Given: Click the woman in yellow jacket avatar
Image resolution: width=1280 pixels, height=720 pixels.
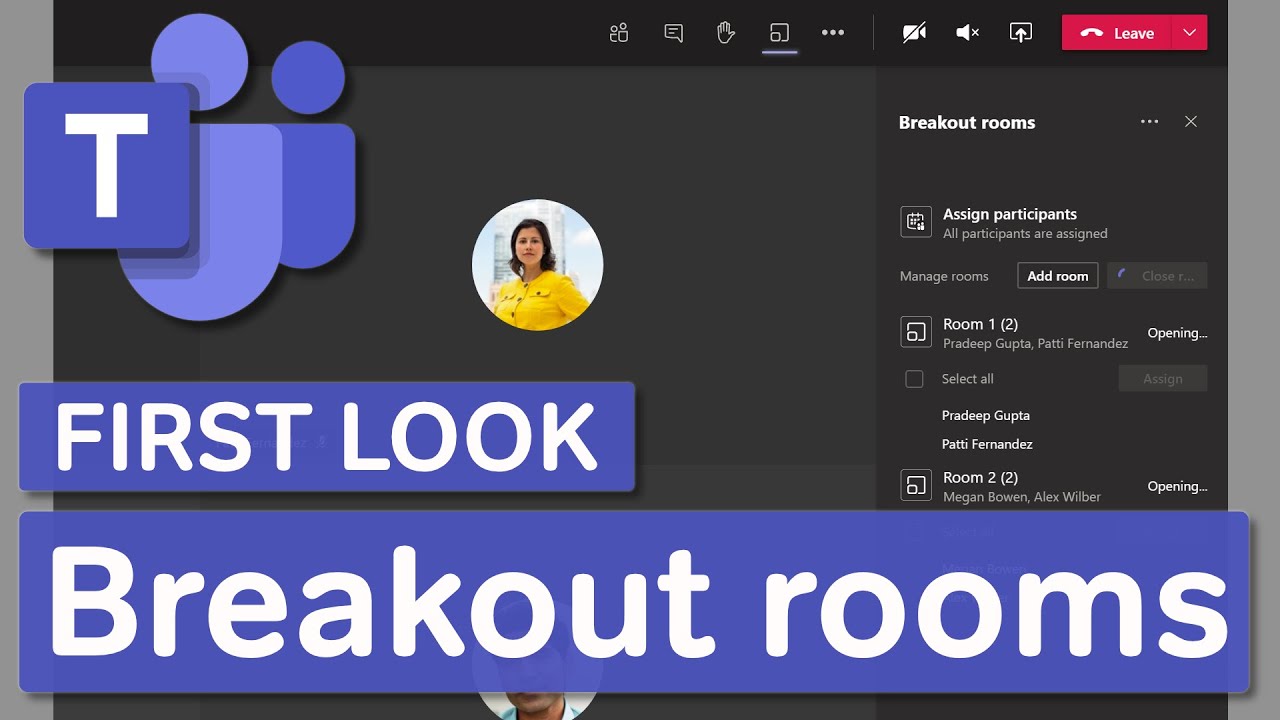Looking at the screenshot, I should (x=538, y=265).
